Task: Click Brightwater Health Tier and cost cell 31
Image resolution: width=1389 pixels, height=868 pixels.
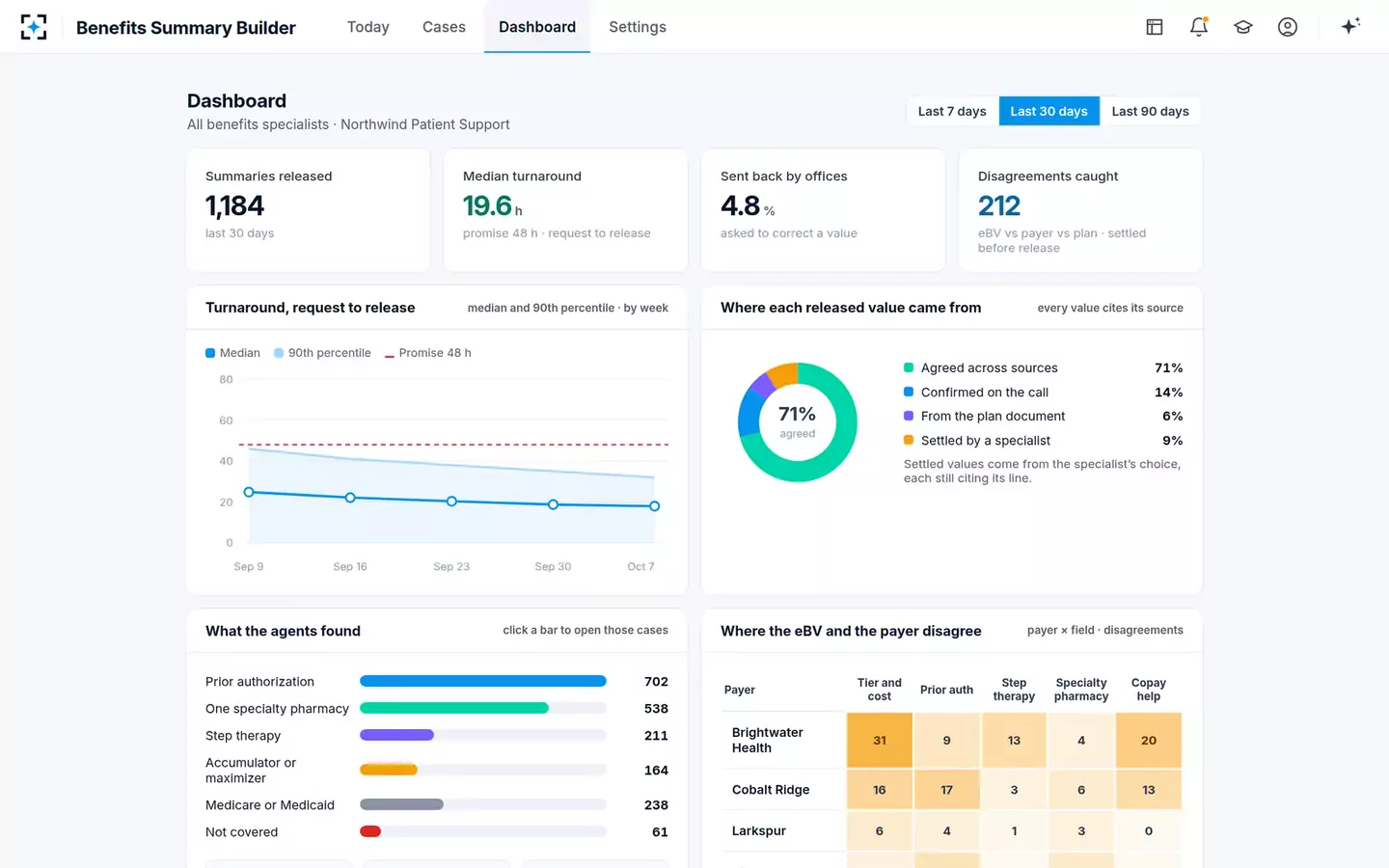Action: point(880,740)
